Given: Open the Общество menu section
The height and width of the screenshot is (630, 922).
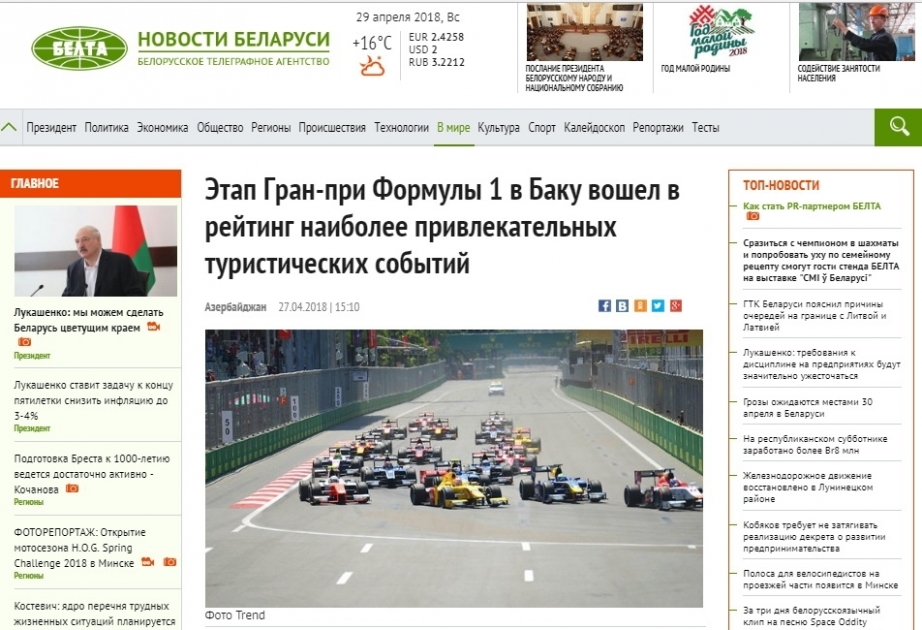Looking at the screenshot, I should coord(220,128).
